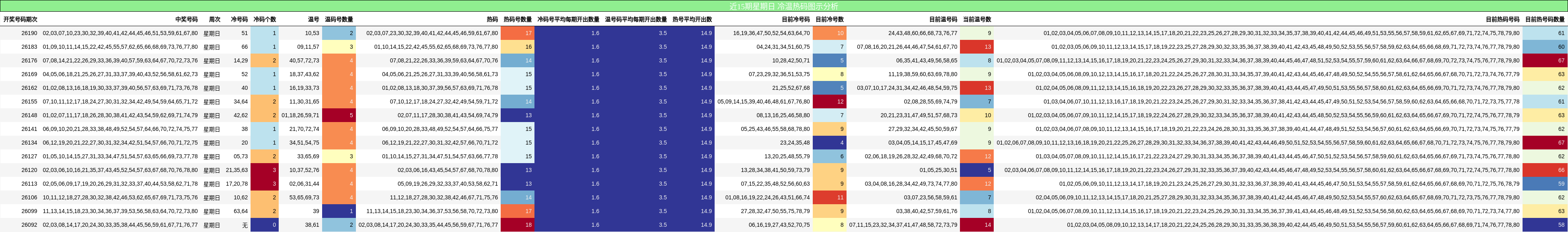
Task: Select period number 26106
Action: pyautogui.click(x=29, y=198)
